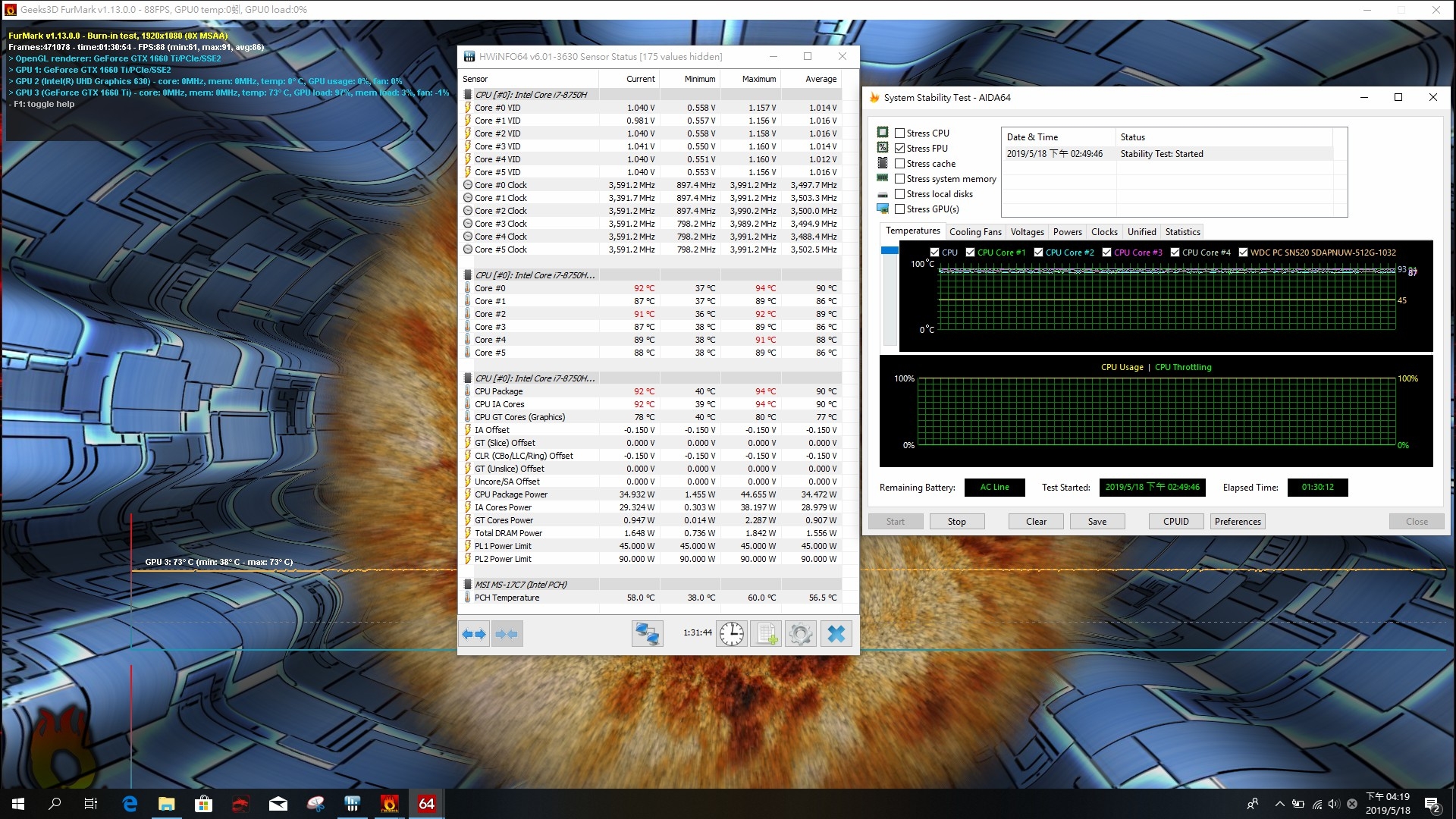This screenshot has width=1456, height=819.
Task: Switch to Unified tab
Action: tap(1141, 232)
